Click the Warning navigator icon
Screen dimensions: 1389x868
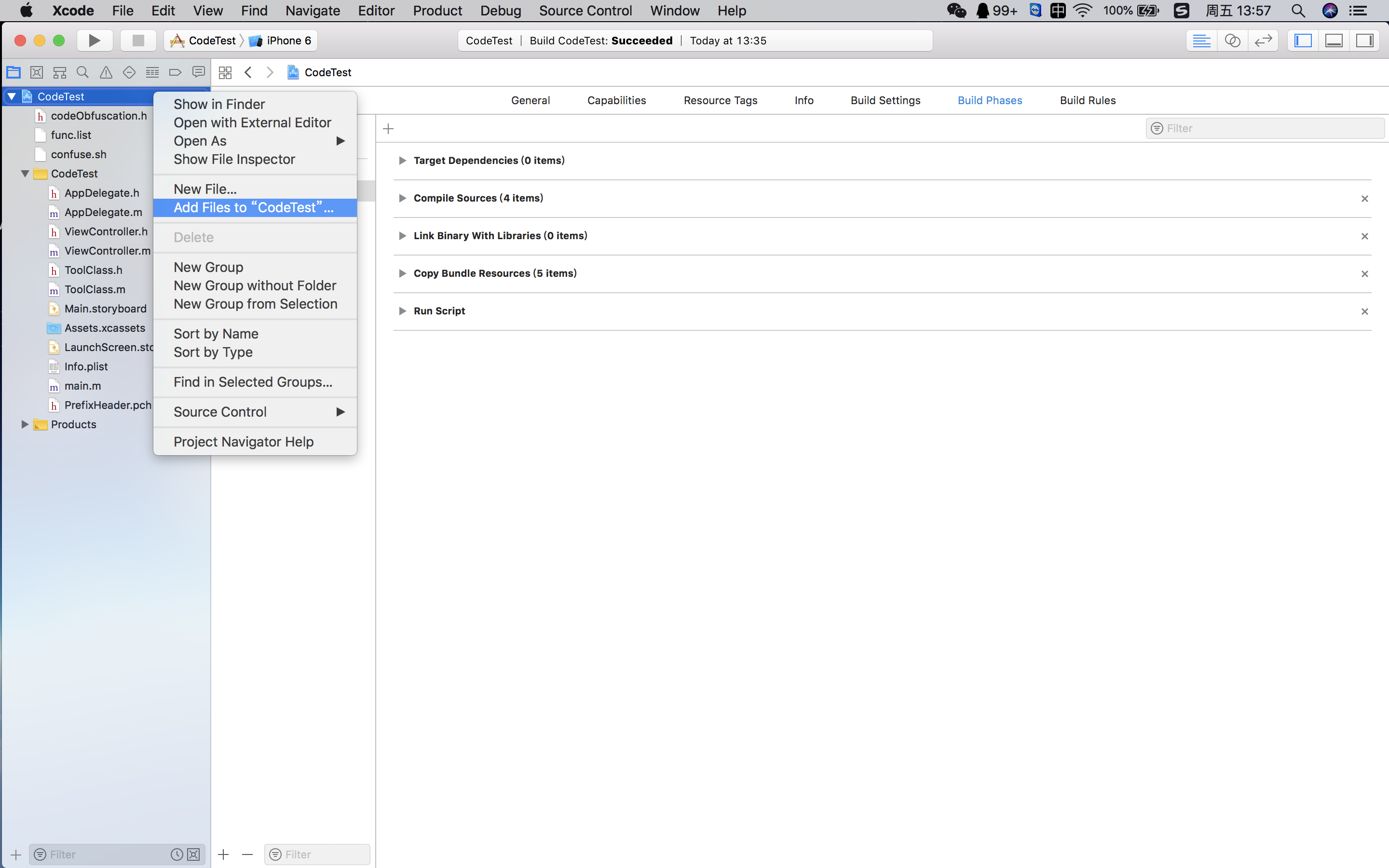point(105,72)
